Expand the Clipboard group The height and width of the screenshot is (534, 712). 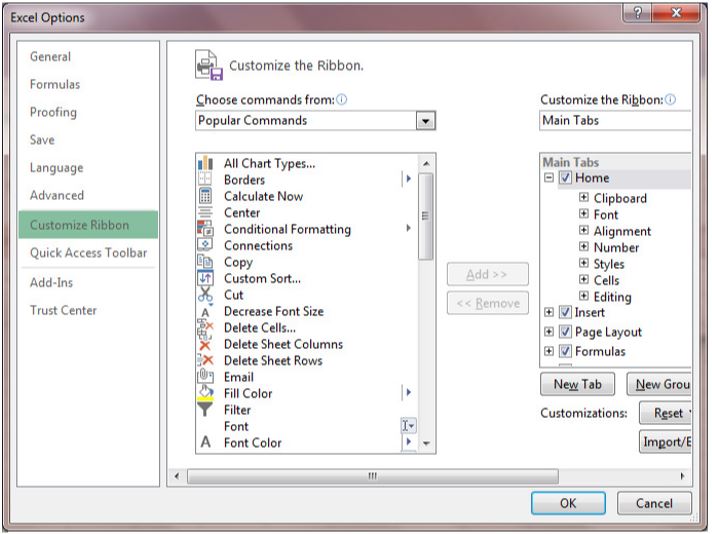(583, 197)
